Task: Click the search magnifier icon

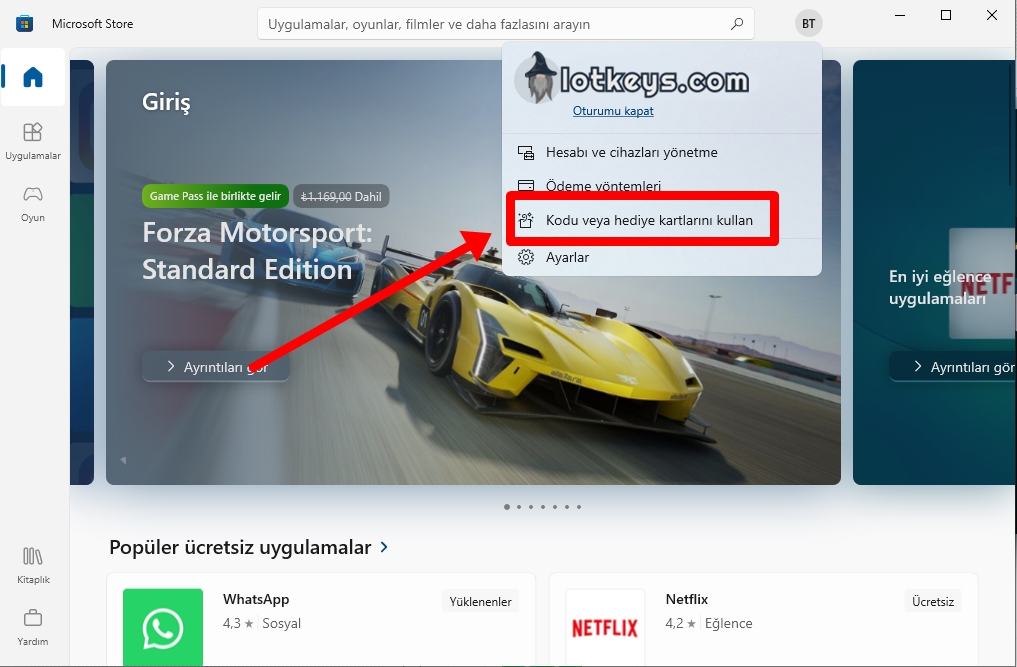Action: [x=737, y=24]
